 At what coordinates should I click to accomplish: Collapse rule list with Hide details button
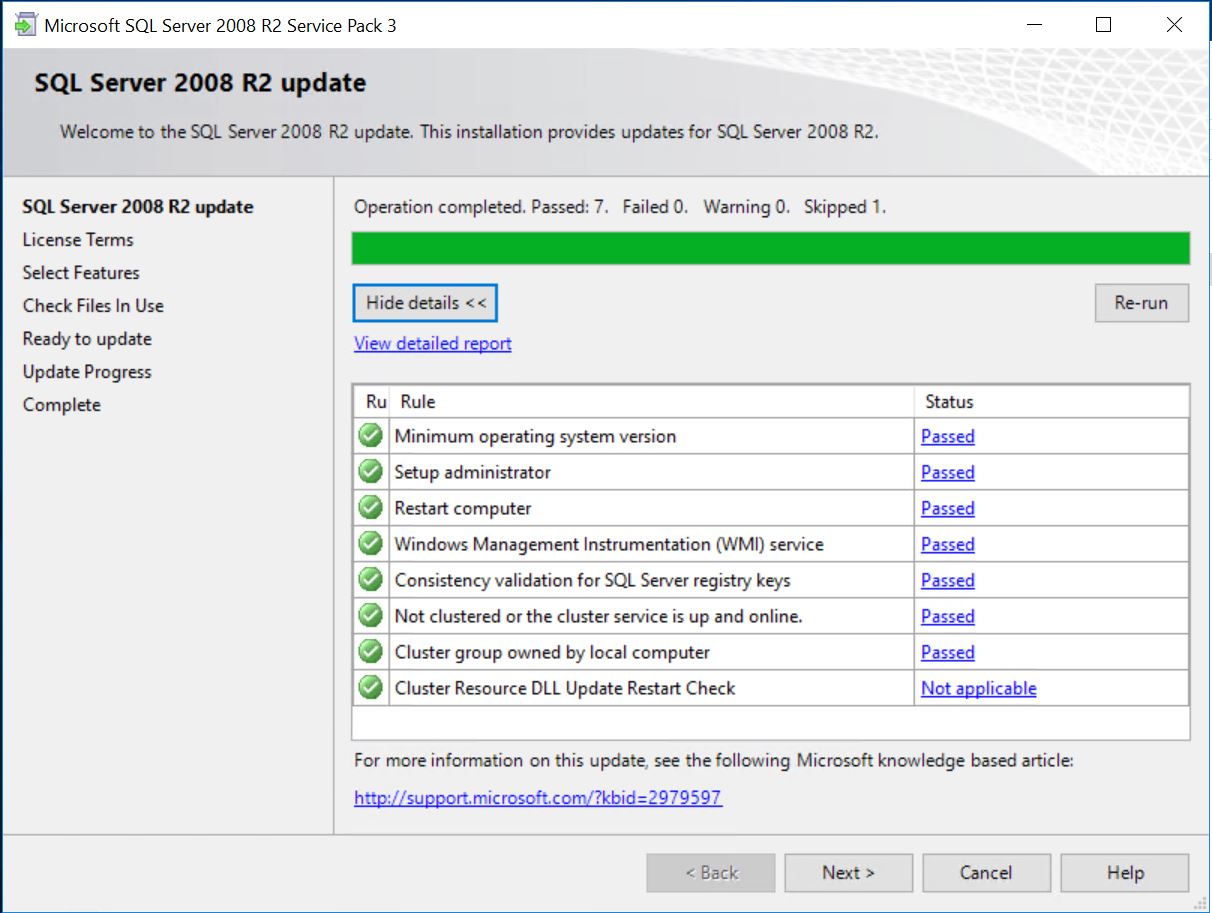pyautogui.click(x=425, y=303)
